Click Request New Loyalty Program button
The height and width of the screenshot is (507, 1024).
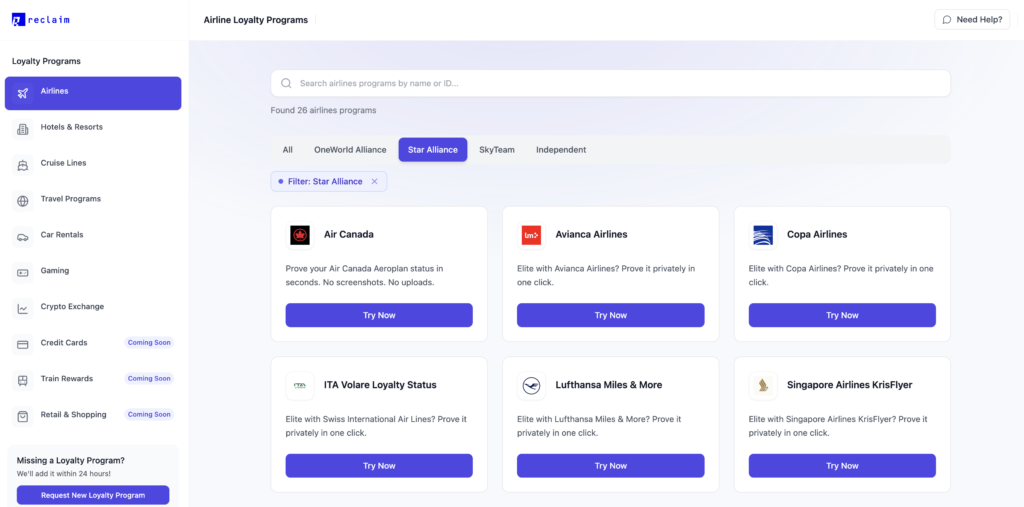(x=93, y=495)
